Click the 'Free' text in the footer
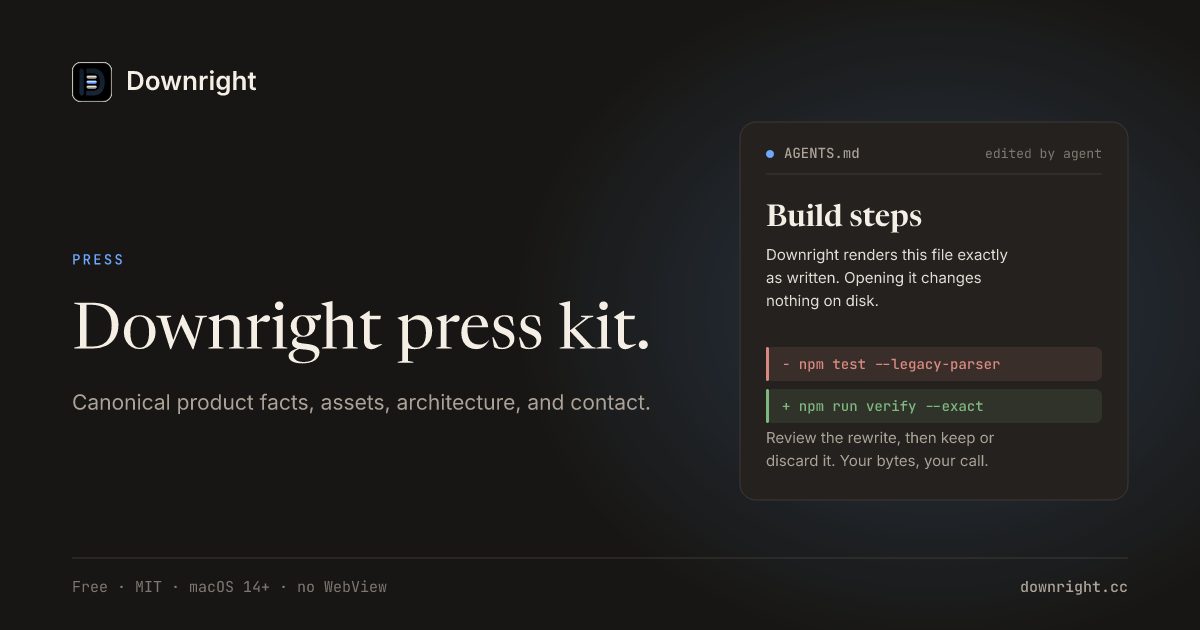 pos(90,587)
